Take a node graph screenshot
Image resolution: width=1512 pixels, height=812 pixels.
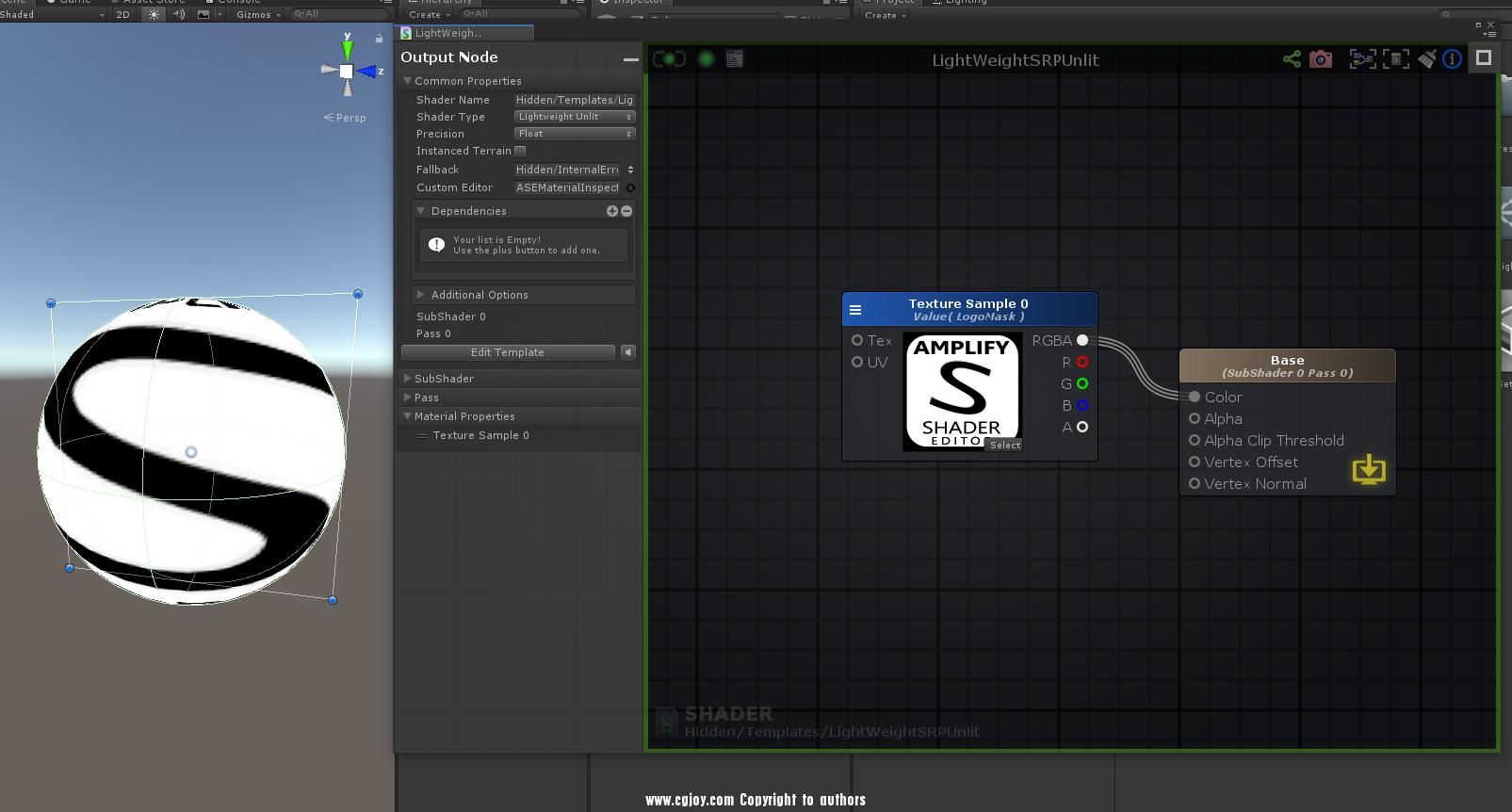pyautogui.click(x=1321, y=59)
